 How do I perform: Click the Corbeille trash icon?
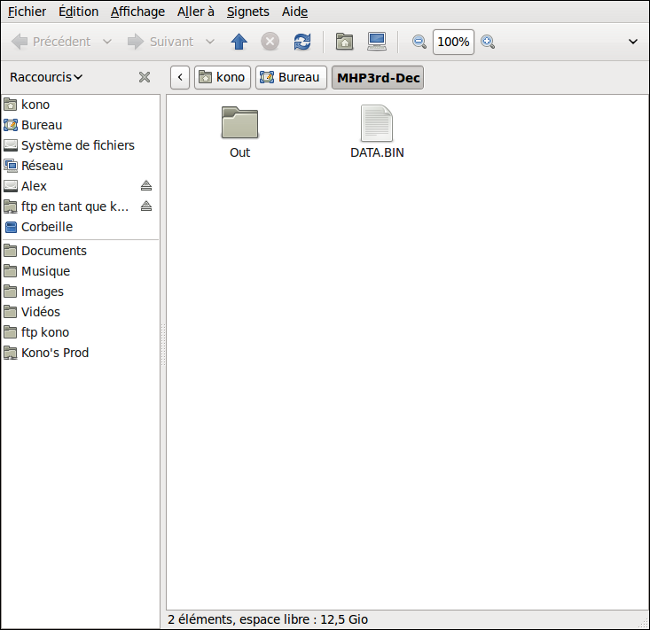click(11, 227)
